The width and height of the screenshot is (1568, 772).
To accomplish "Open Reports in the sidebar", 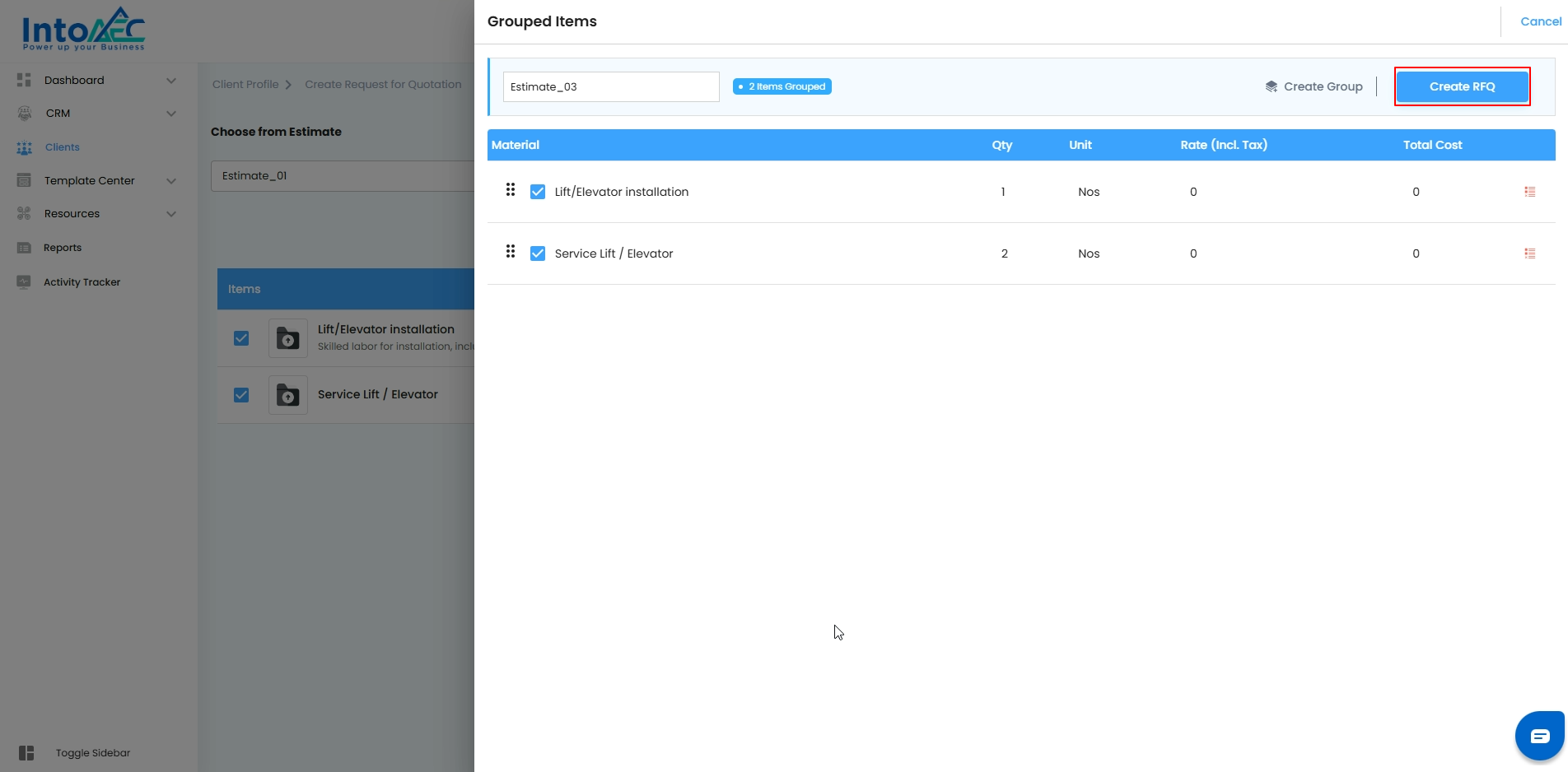I will click(x=63, y=248).
